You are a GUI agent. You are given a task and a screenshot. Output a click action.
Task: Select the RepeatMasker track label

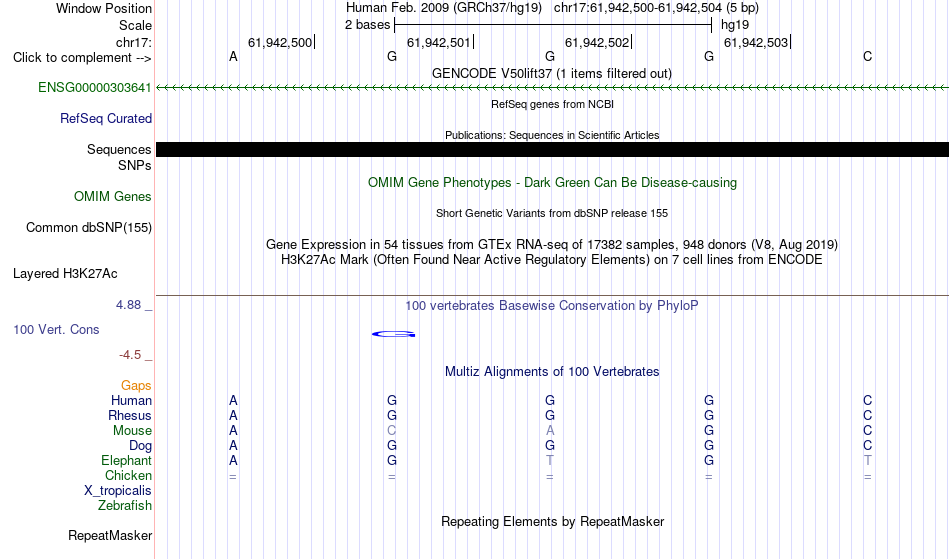tap(110, 536)
